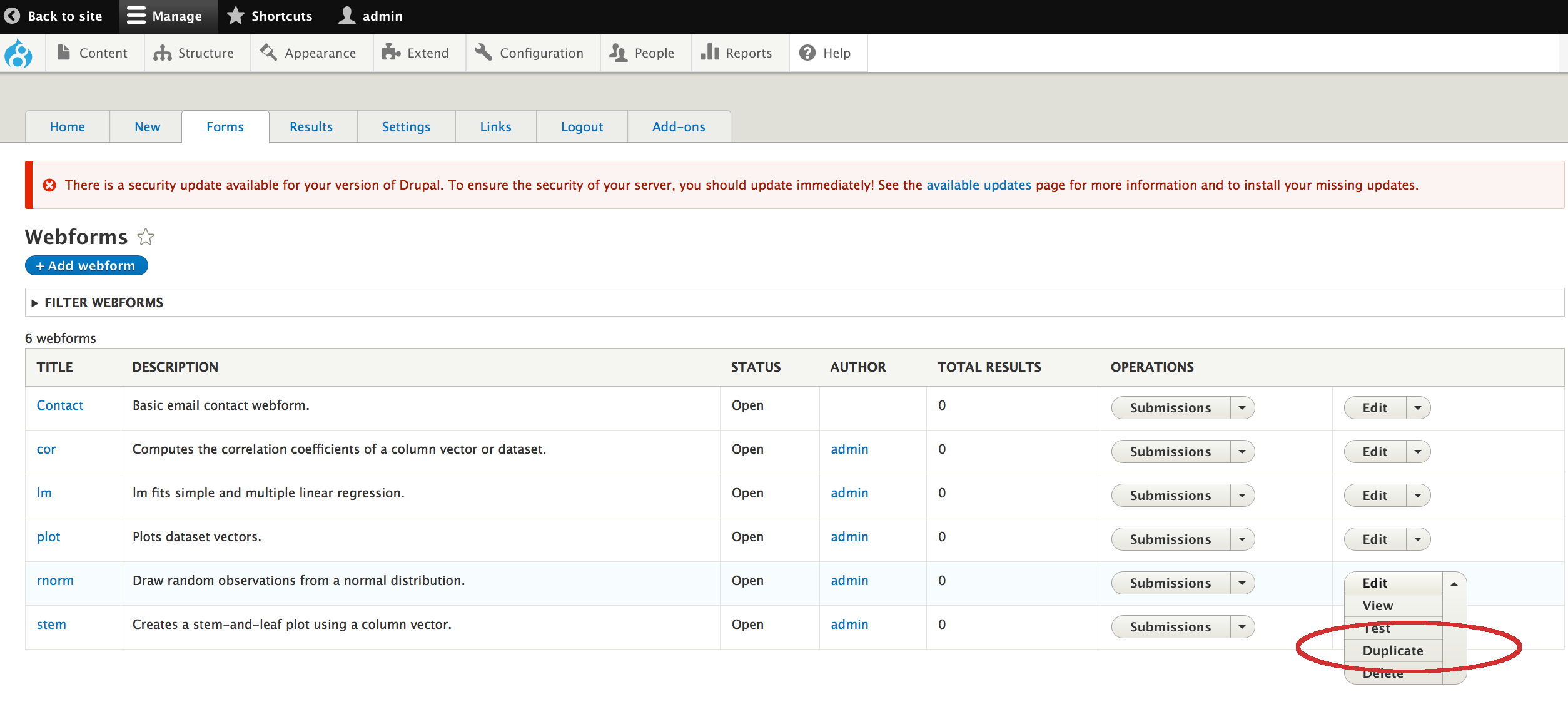This screenshot has height=714, width=1568.
Task: Choose Duplicate from rnorm dropdown menu
Action: coord(1393,651)
